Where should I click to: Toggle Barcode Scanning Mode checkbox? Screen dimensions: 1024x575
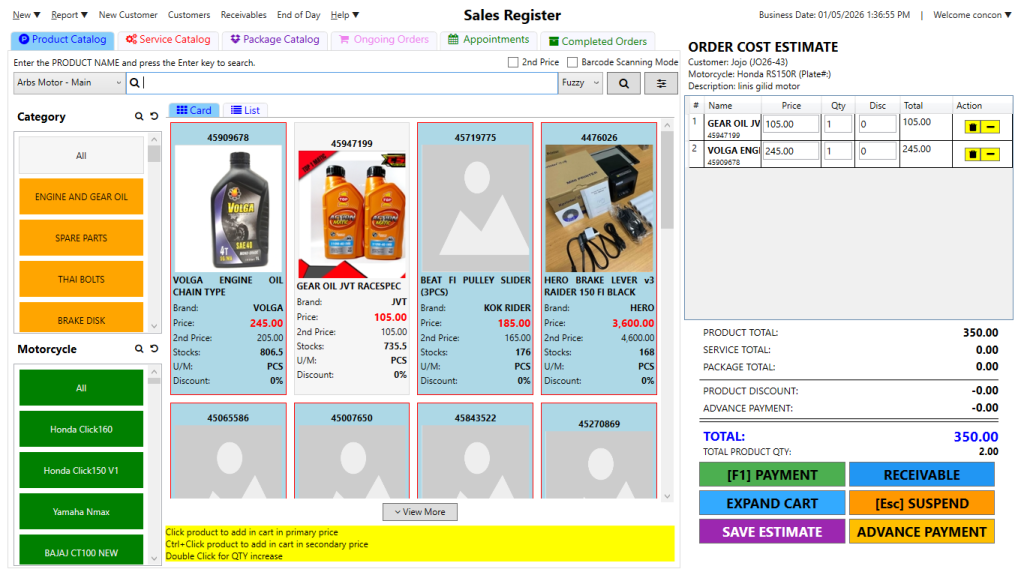coord(572,62)
